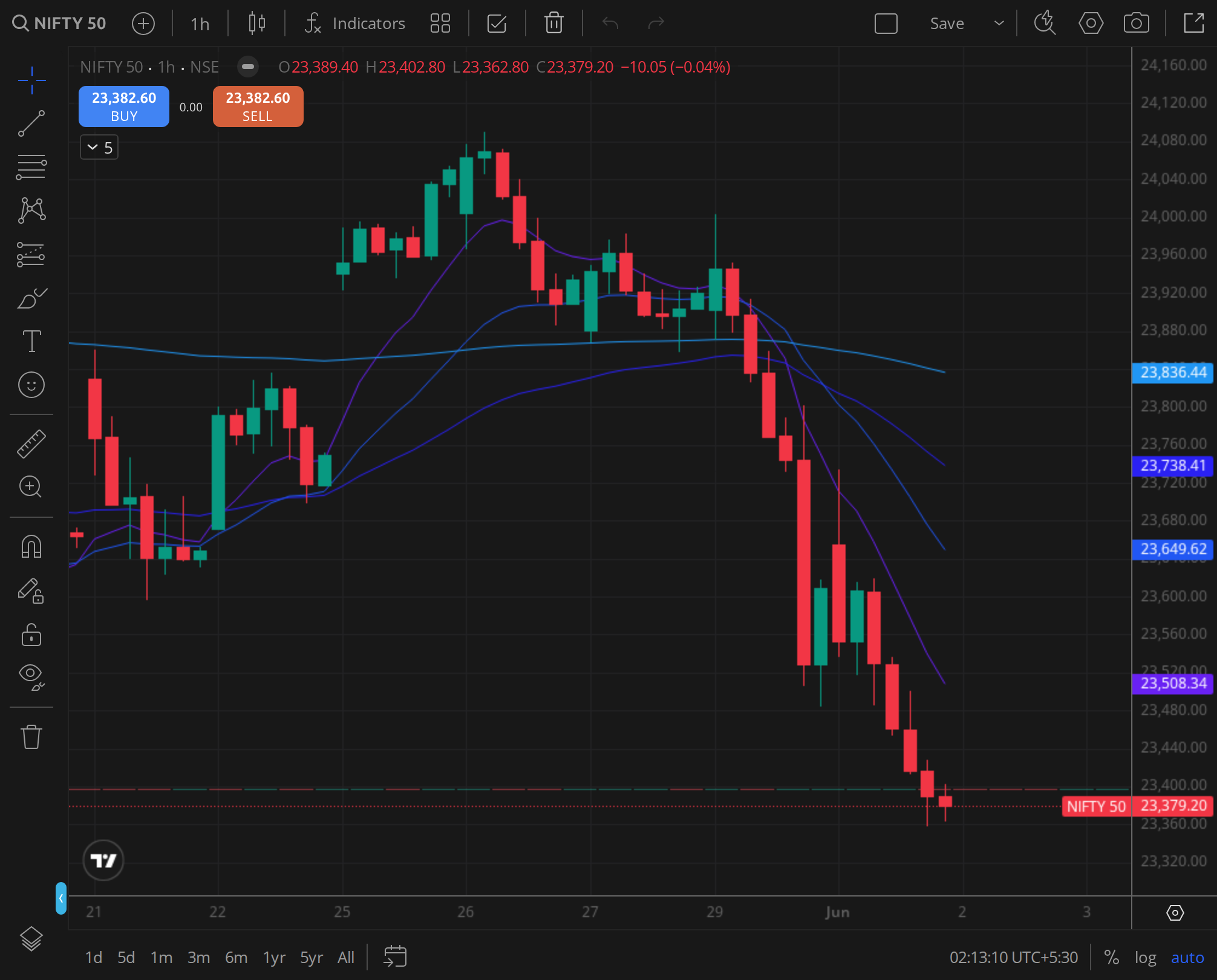Viewport: 1217px width, 980px height.
Task: Toggle magnet mode
Action: pyautogui.click(x=31, y=546)
